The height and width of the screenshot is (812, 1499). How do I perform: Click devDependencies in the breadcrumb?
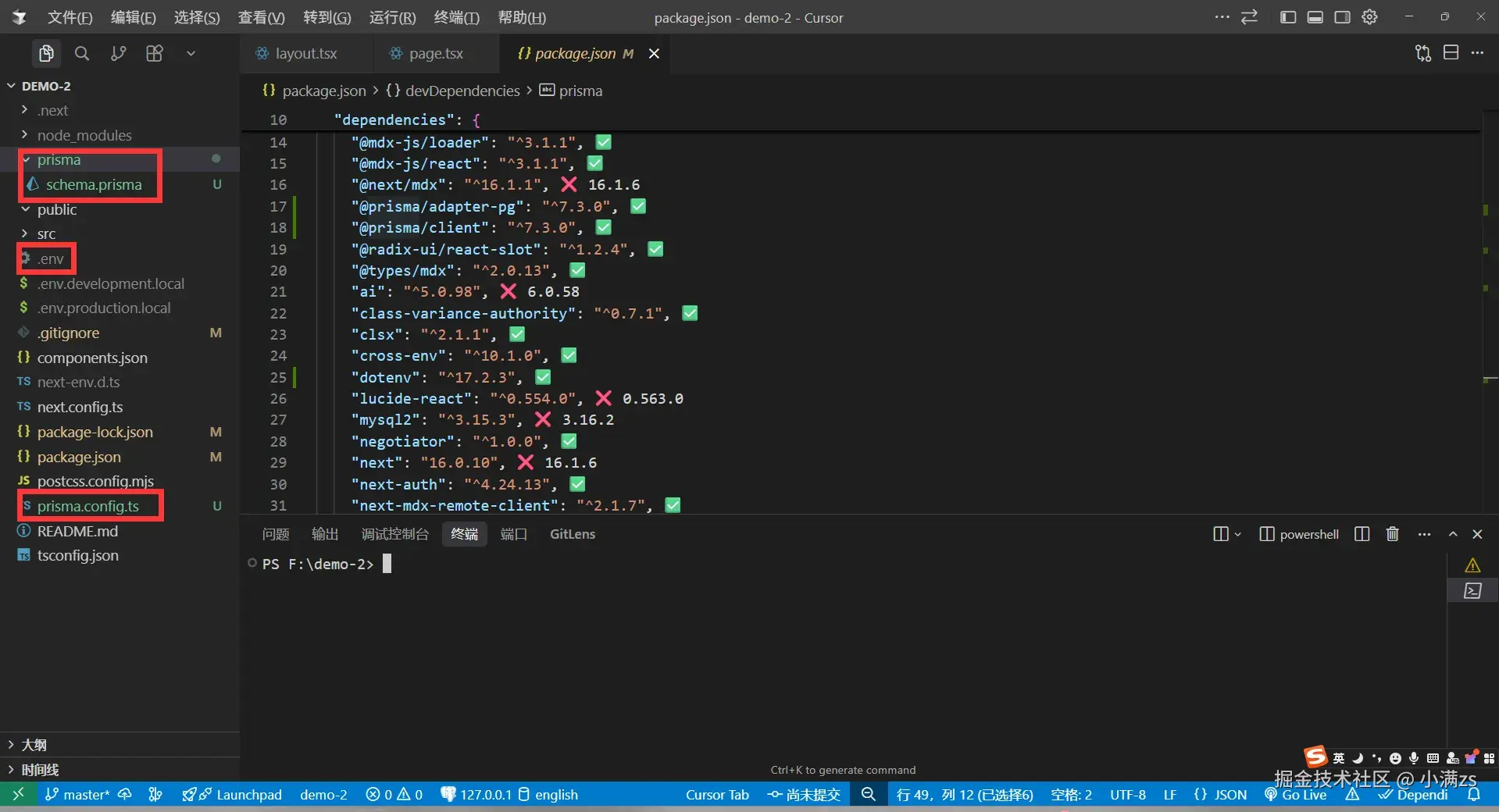point(462,91)
